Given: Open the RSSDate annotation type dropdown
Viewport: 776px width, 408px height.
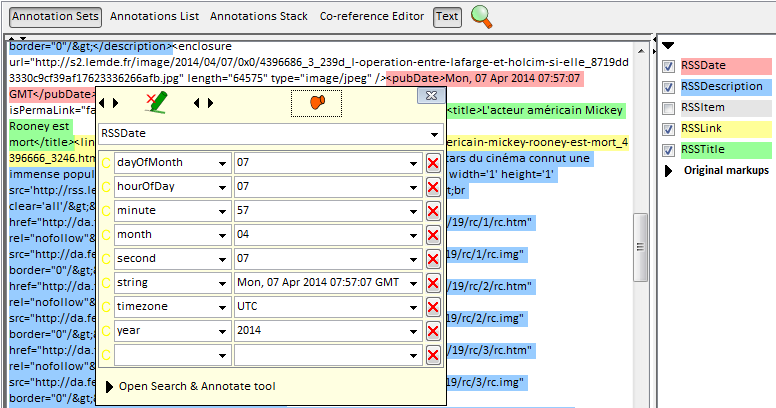Looking at the screenshot, I should coord(434,134).
